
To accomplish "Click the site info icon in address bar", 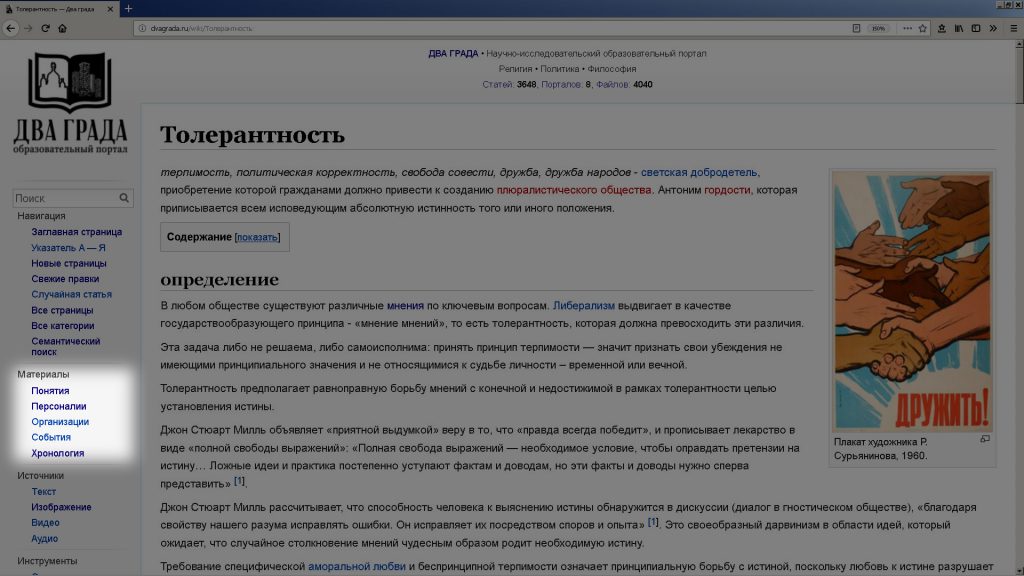I will (142, 28).
